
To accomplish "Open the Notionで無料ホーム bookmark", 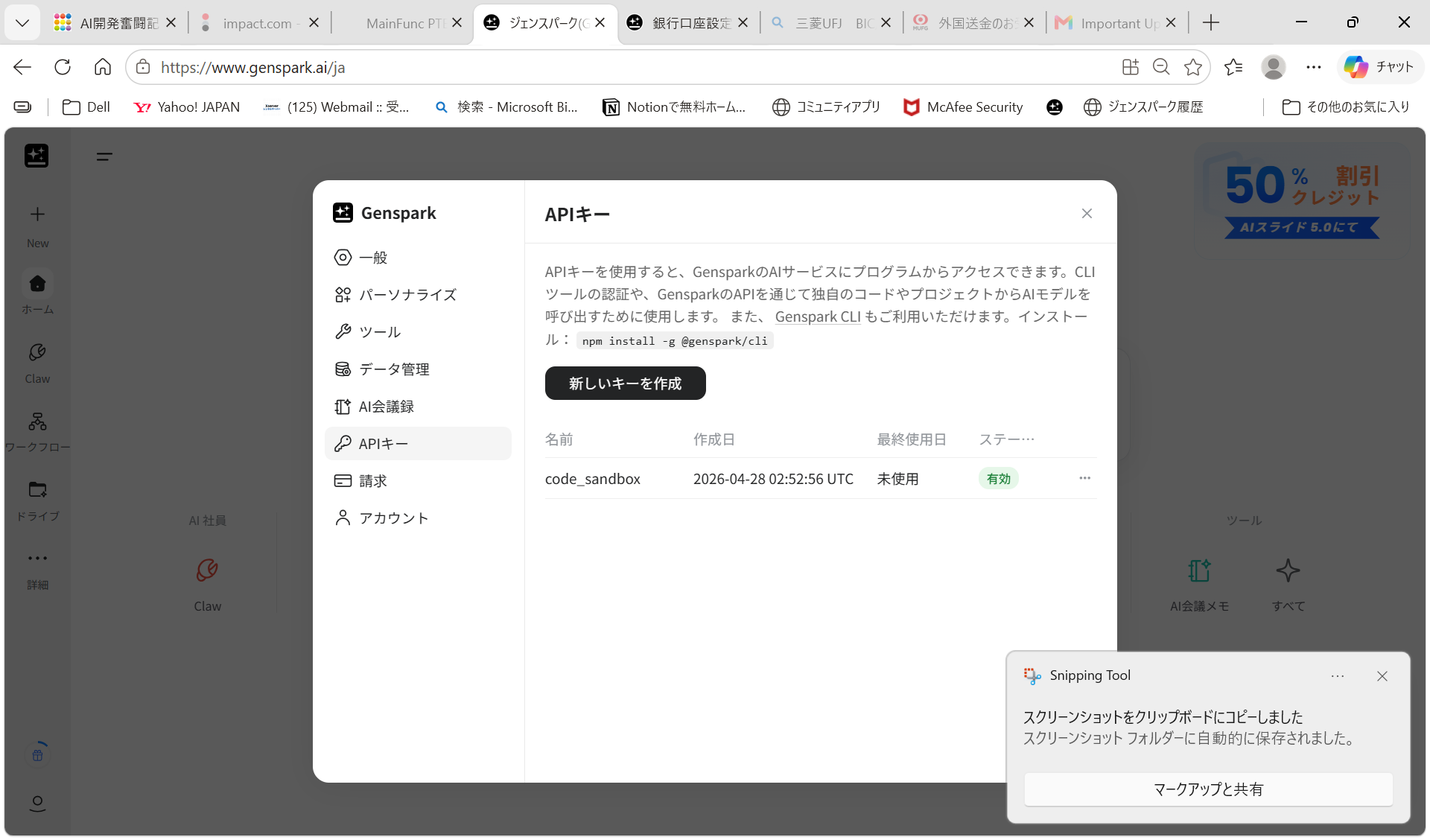I will [x=674, y=107].
